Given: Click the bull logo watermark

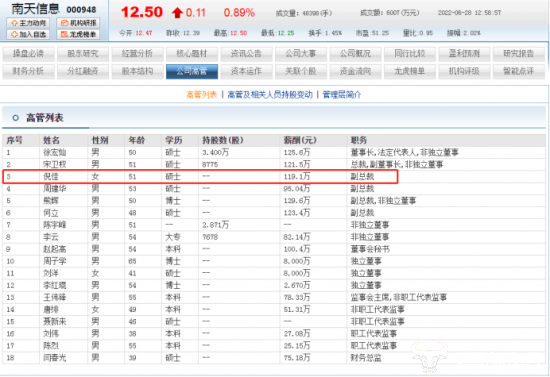Looking at the screenshot, I should 430,355.
